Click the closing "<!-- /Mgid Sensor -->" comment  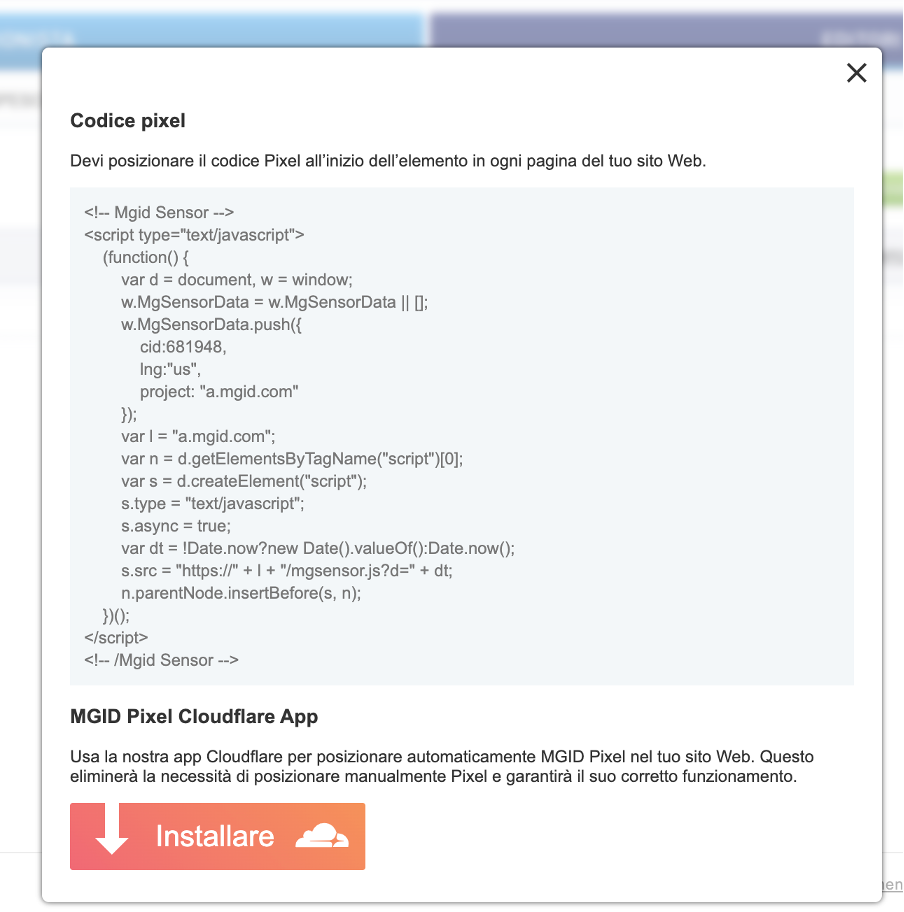coord(162,660)
